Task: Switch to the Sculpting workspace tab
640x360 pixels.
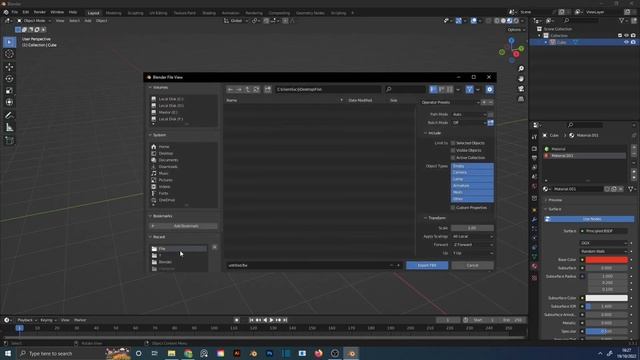Action: point(136,13)
